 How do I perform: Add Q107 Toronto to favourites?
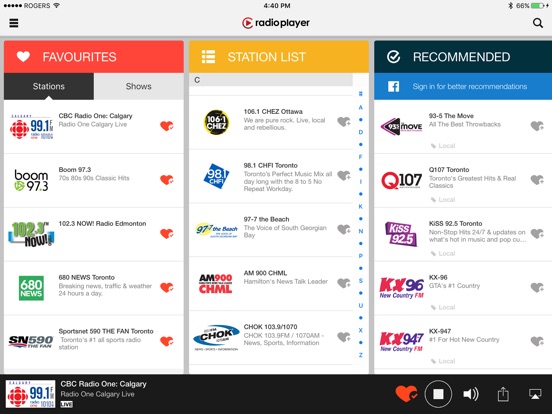click(537, 180)
